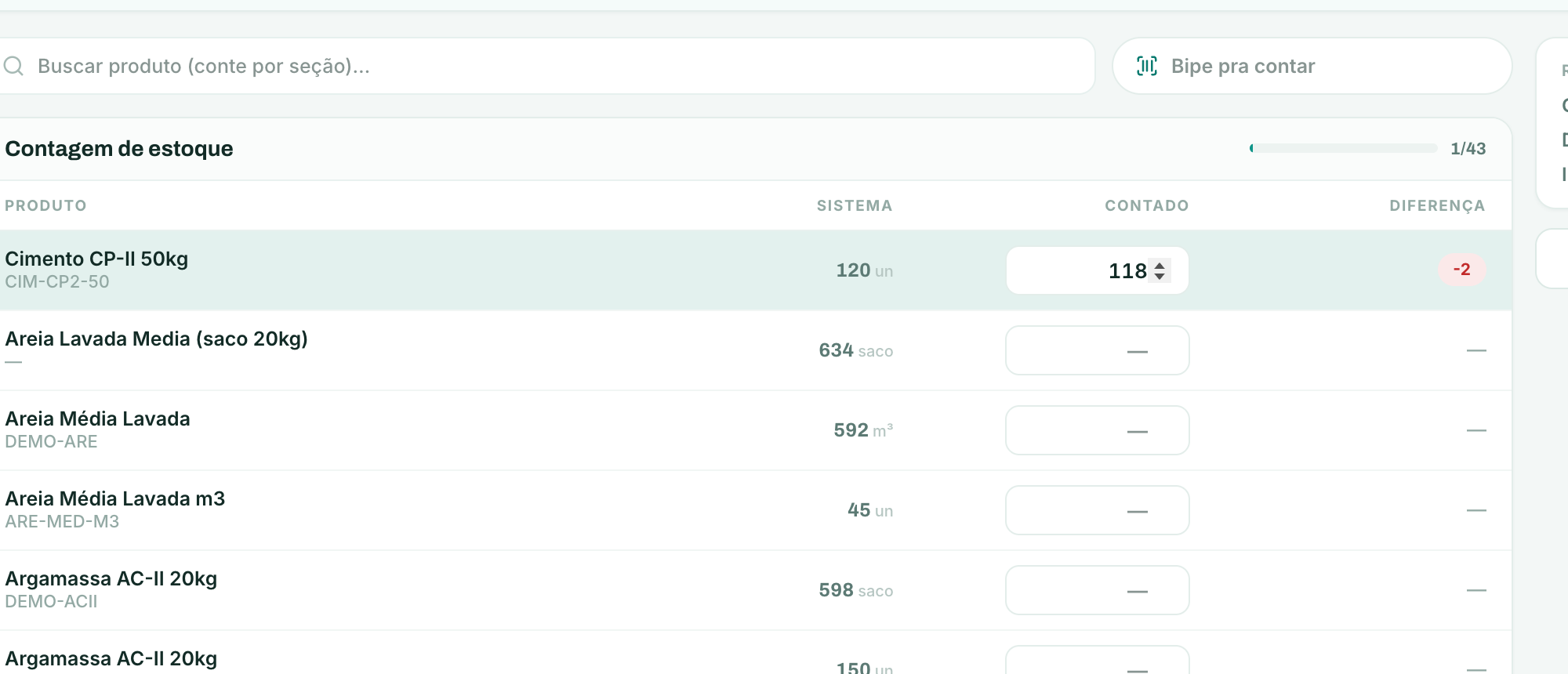The width and height of the screenshot is (1568, 674).
Task: Click the magnifier search icon
Action: tap(13, 66)
